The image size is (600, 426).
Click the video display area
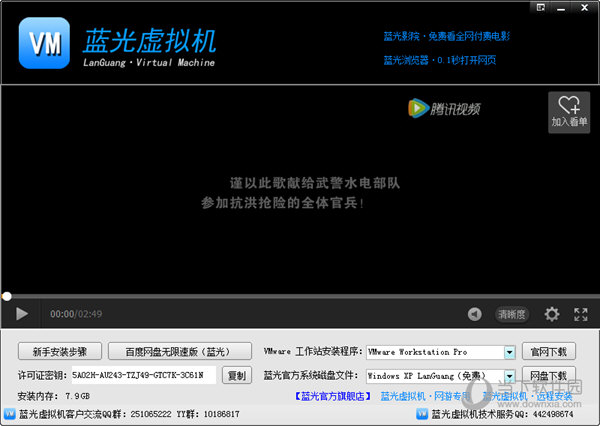[x=300, y=189]
